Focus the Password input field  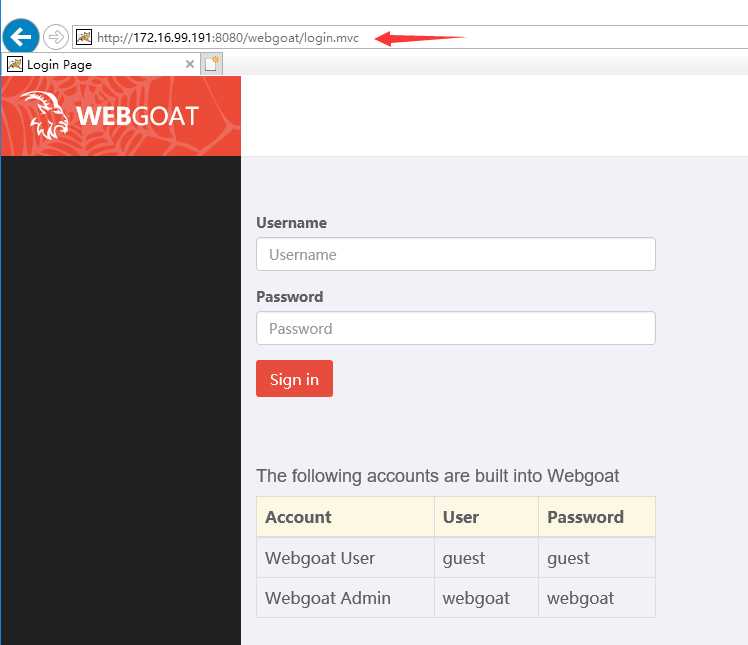456,328
